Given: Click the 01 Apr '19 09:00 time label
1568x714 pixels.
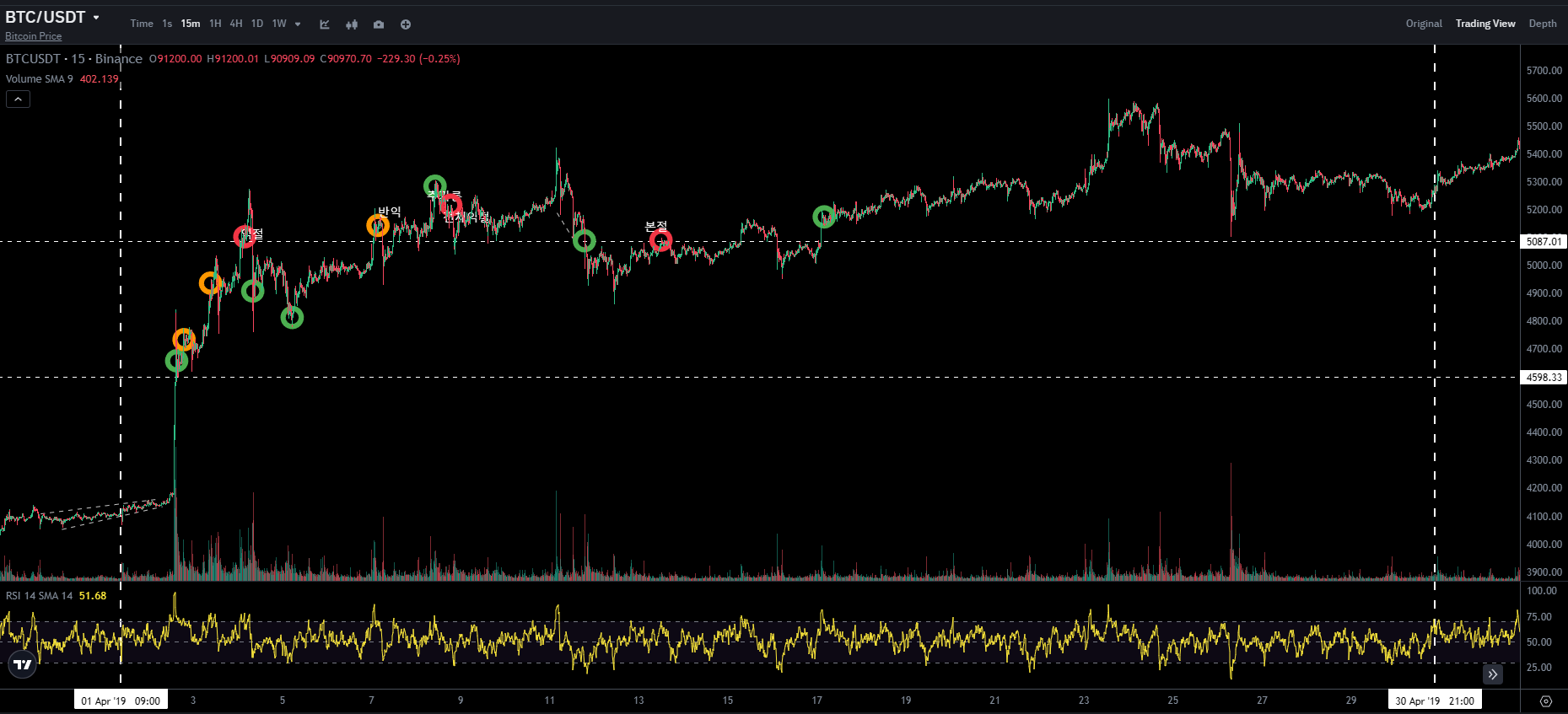Looking at the screenshot, I should coord(121,701).
